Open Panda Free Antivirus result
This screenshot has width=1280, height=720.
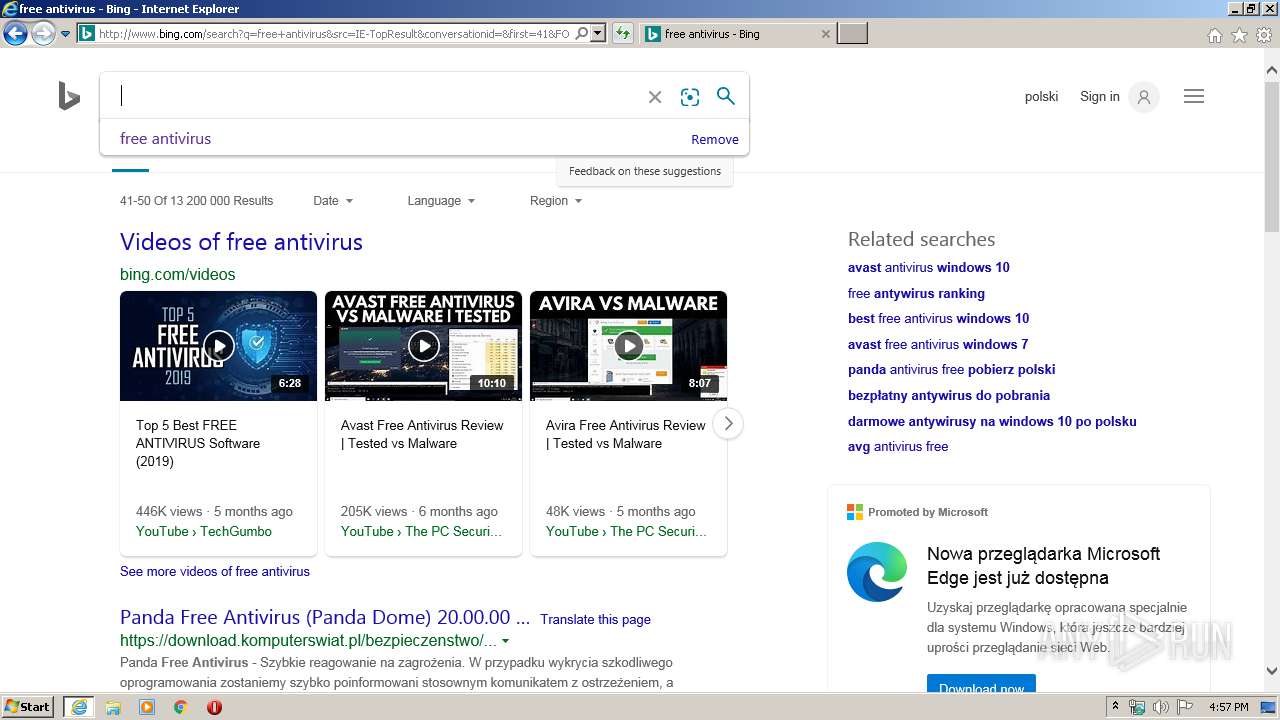coord(325,617)
